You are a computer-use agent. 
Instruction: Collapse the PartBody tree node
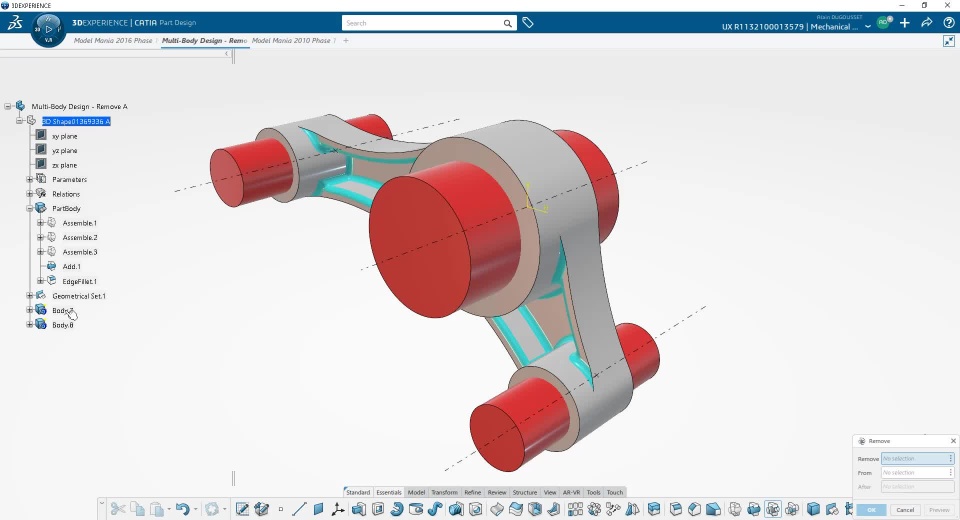(x=29, y=208)
